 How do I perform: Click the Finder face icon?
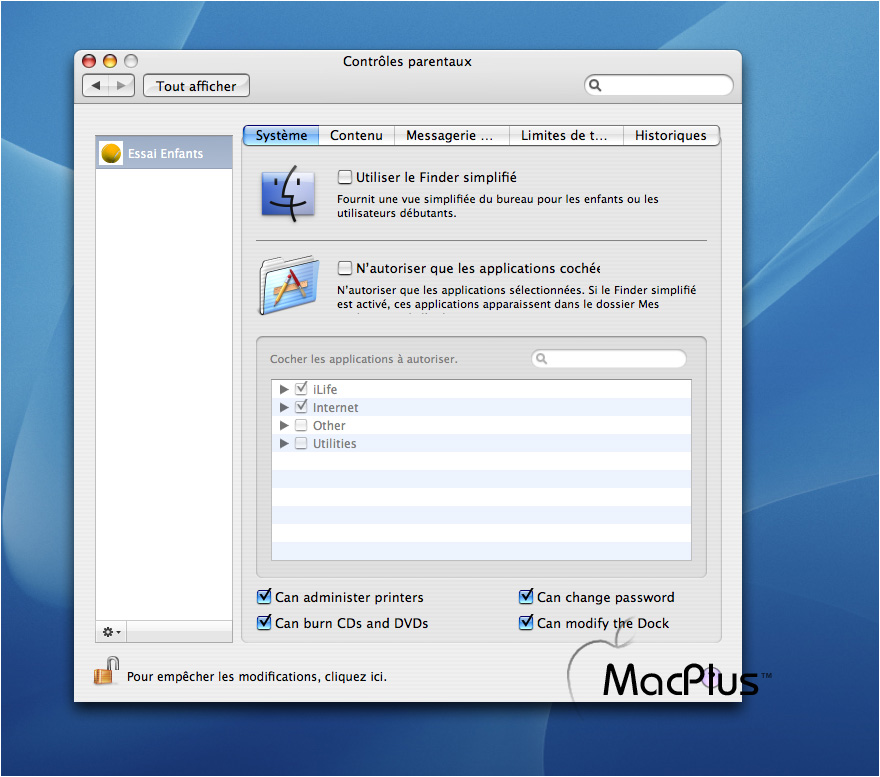(x=287, y=194)
